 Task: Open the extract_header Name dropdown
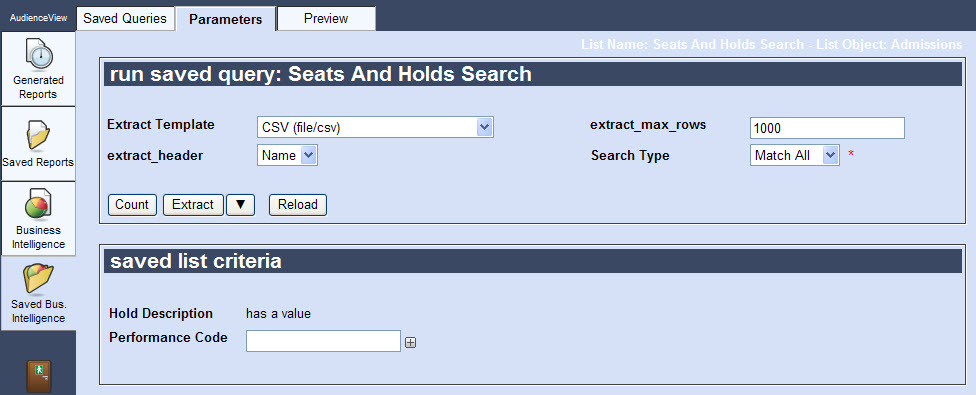click(x=288, y=156)
